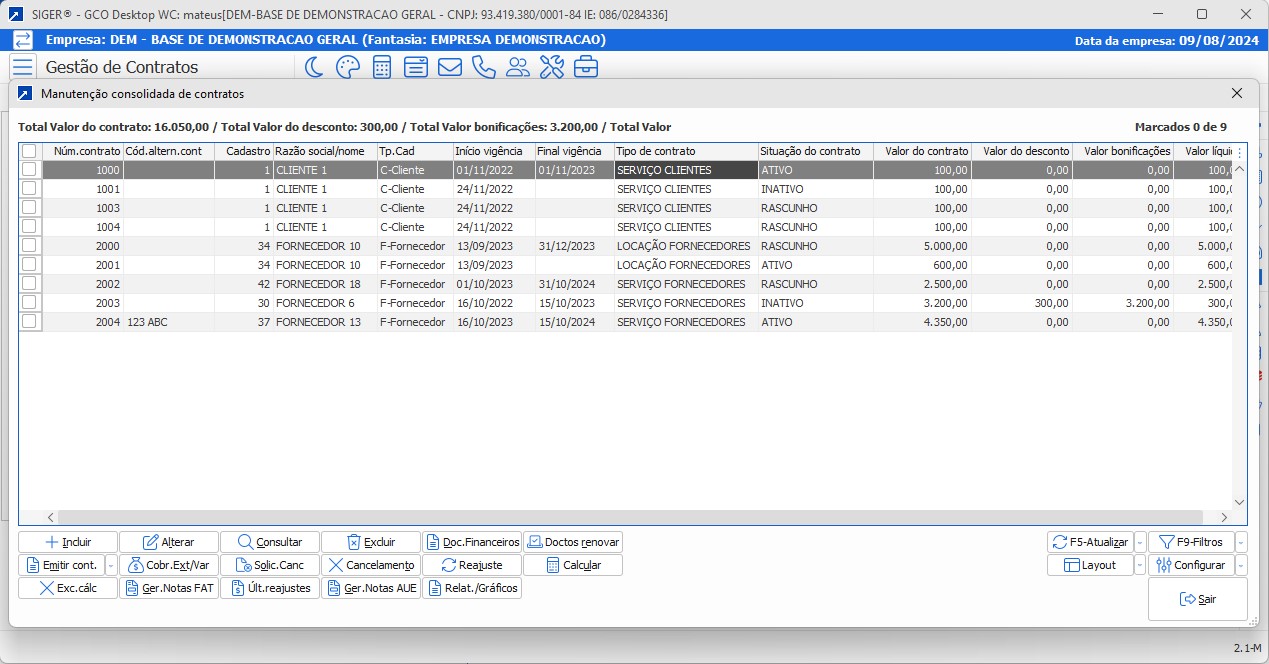Check the box for contract 1000
The width and height of the screenshot is (1269, 664).
click(29, 170)
